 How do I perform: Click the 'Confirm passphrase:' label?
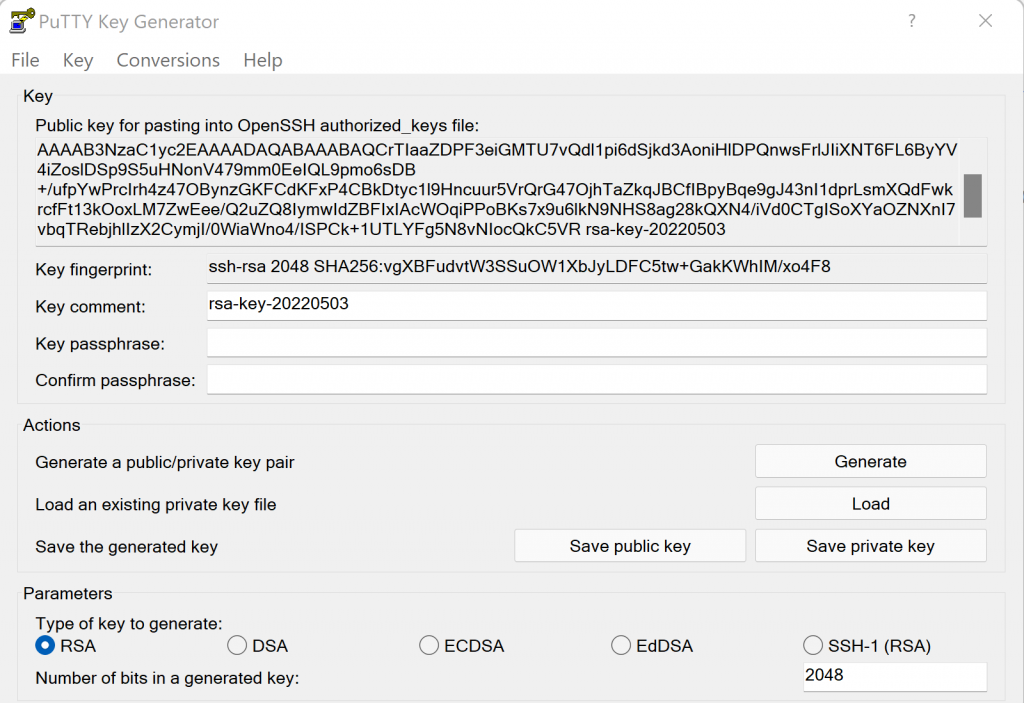116,380
